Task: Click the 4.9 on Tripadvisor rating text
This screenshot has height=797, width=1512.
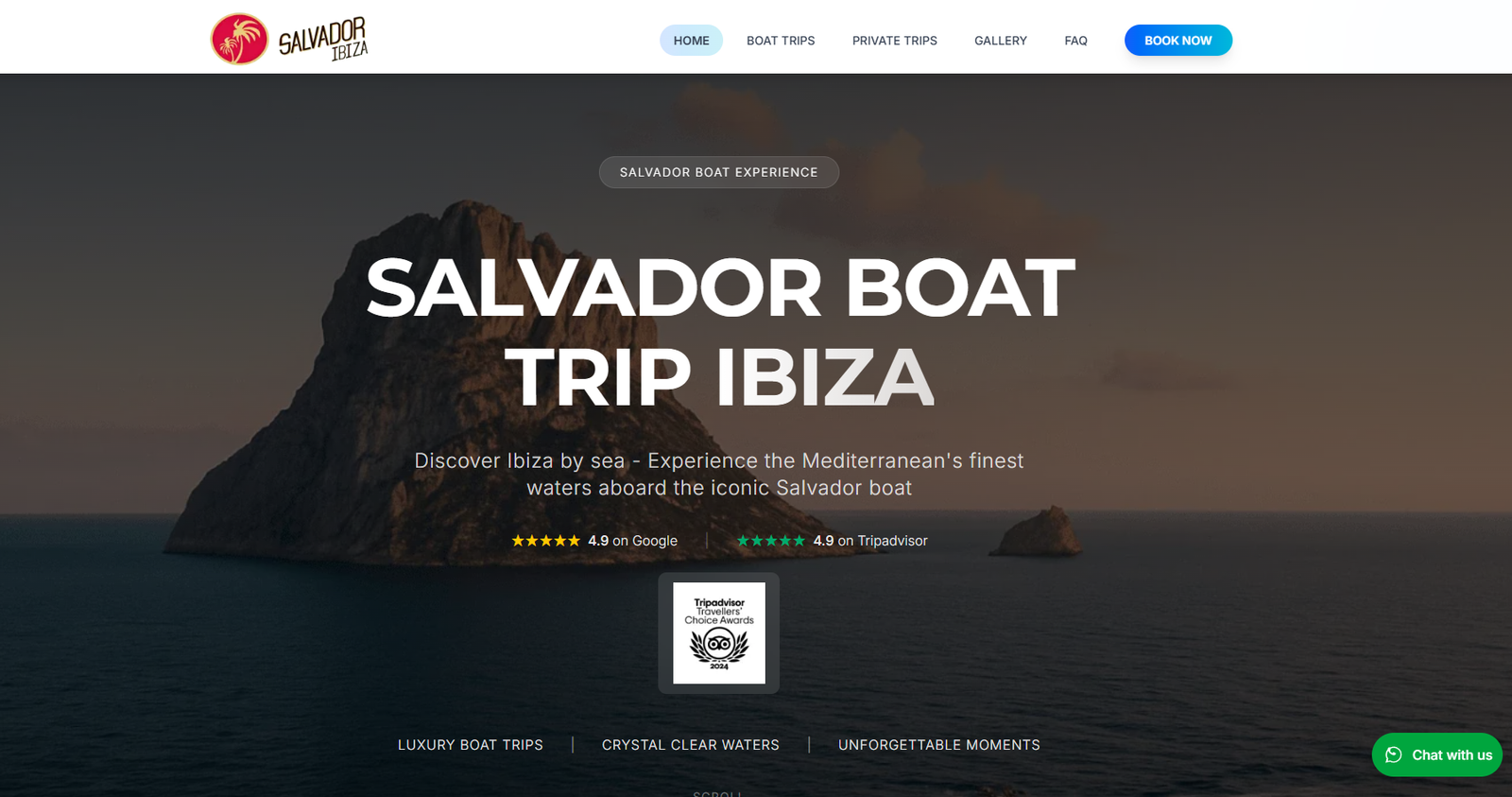Action: (x=870, y=541)
